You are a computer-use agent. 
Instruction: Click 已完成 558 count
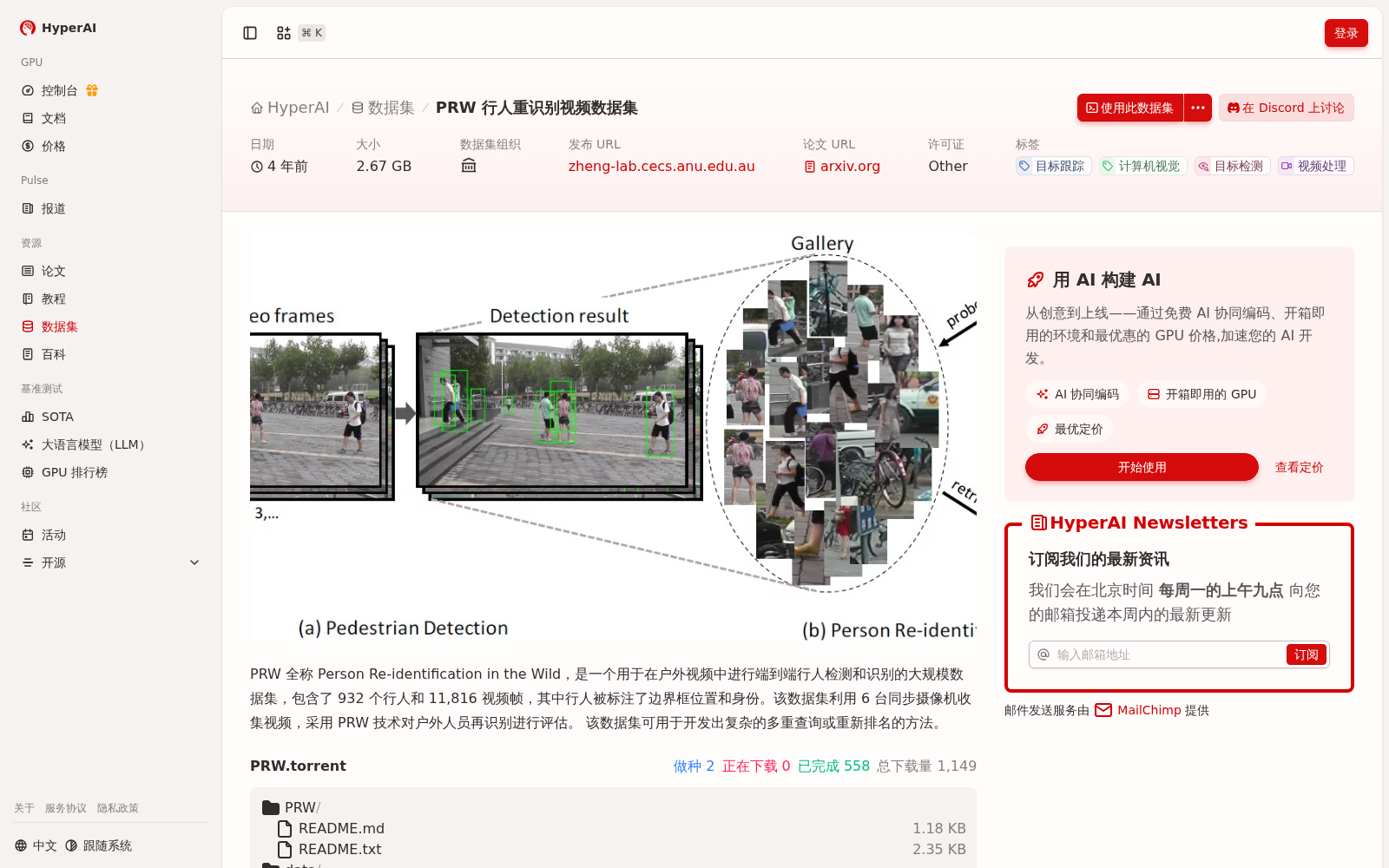tap(833, 766)
